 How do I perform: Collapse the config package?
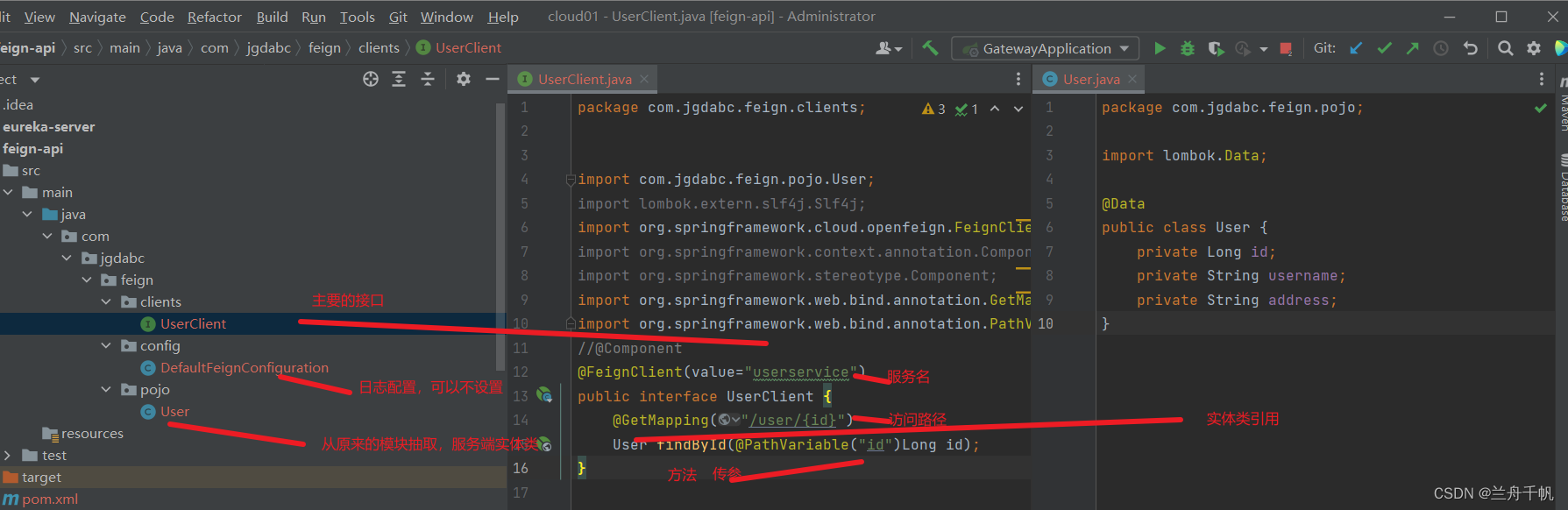106,345
